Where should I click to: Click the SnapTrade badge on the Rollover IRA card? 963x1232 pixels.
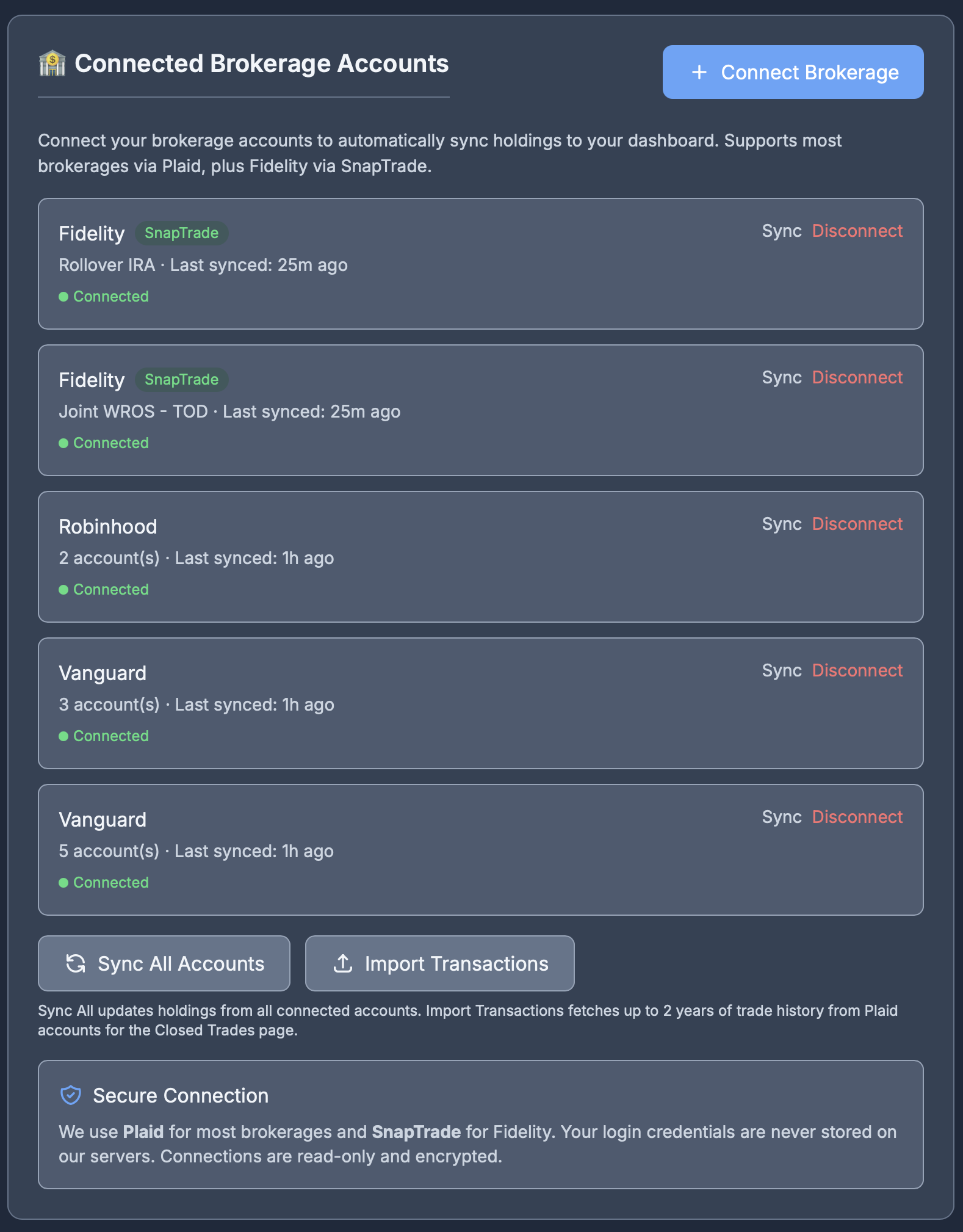[x=181, y=233]
